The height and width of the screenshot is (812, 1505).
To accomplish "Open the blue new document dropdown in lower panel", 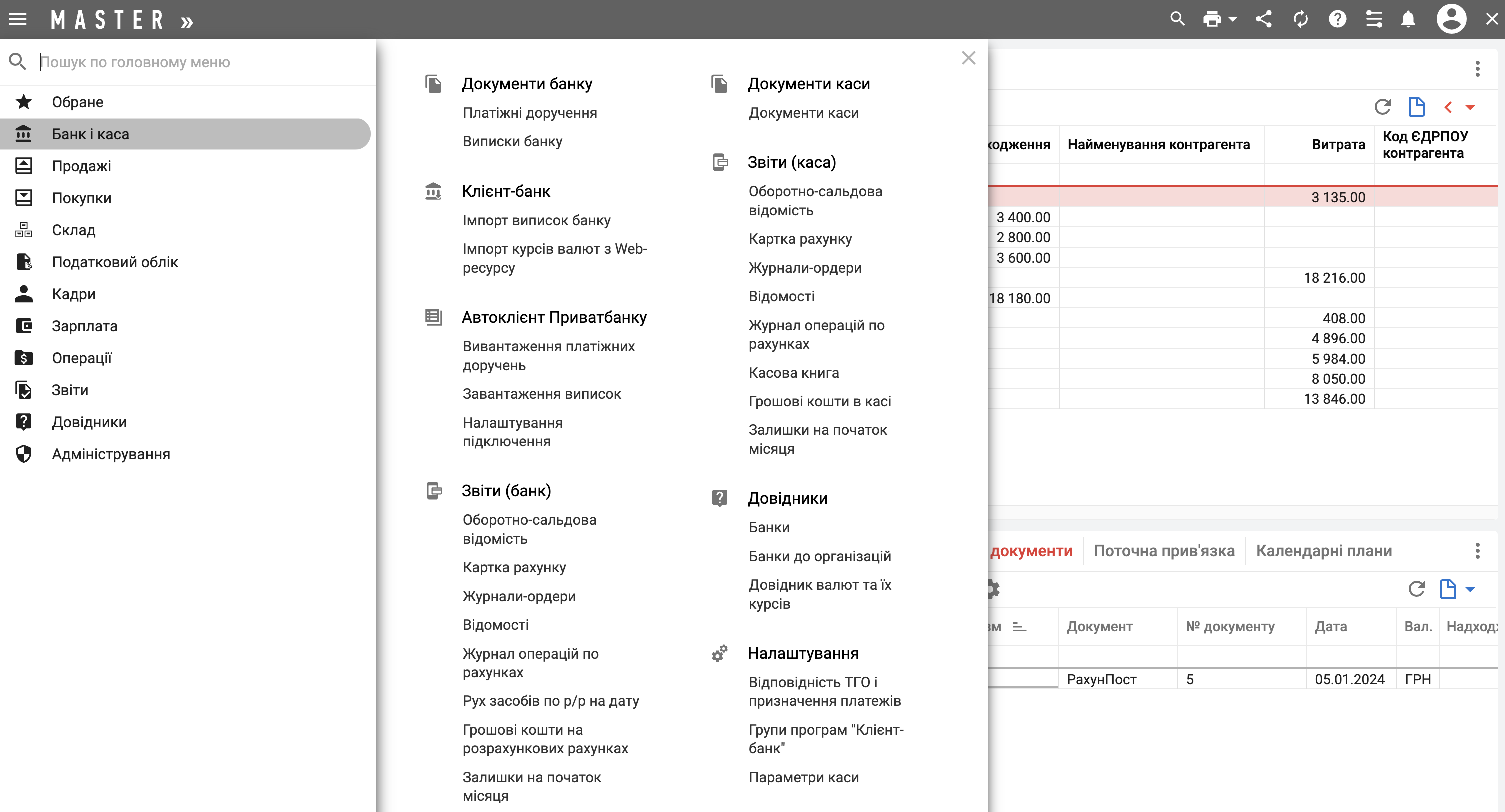I will (x=1470, y=589).
